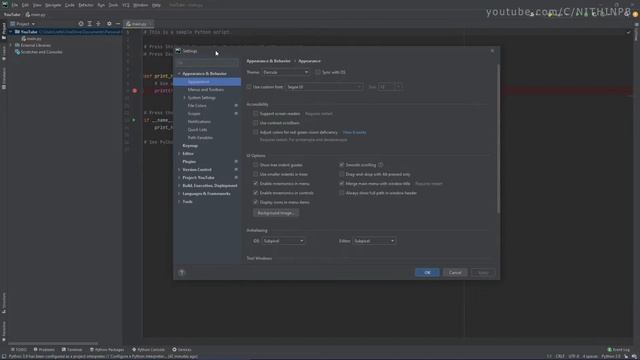
Task: Enable Use contrast scrollbars checkbox
Action: (256, 123)
